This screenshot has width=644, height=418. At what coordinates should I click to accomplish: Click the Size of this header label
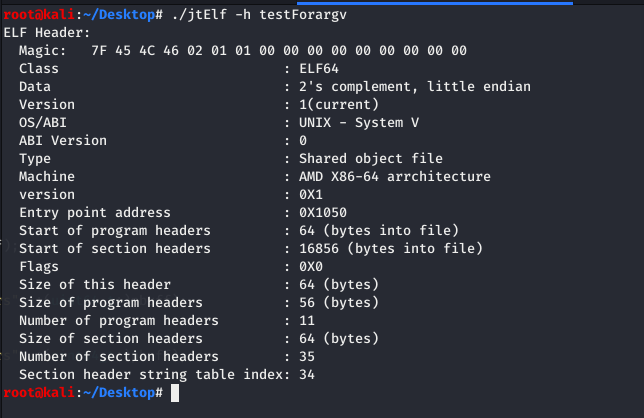[94, 284]
